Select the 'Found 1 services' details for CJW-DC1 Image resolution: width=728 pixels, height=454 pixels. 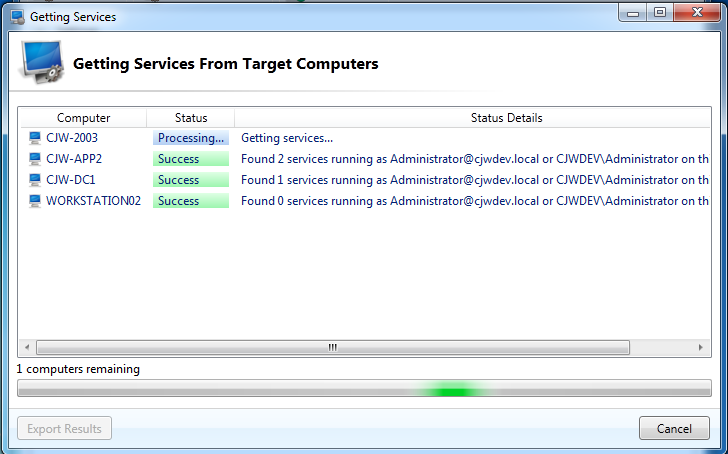[x=470, y=180]
